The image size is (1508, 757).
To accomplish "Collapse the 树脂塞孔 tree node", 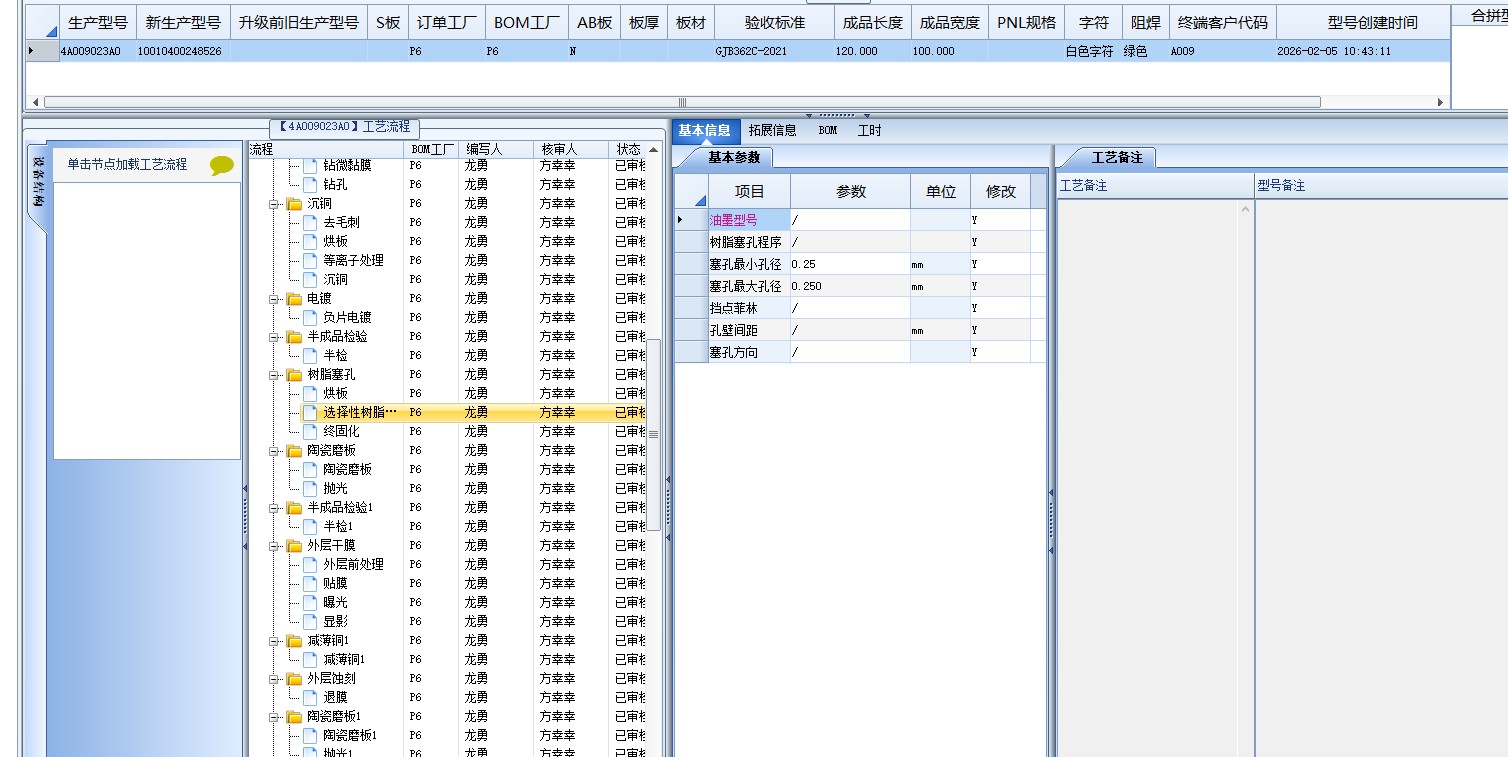I will coord(274,375).
